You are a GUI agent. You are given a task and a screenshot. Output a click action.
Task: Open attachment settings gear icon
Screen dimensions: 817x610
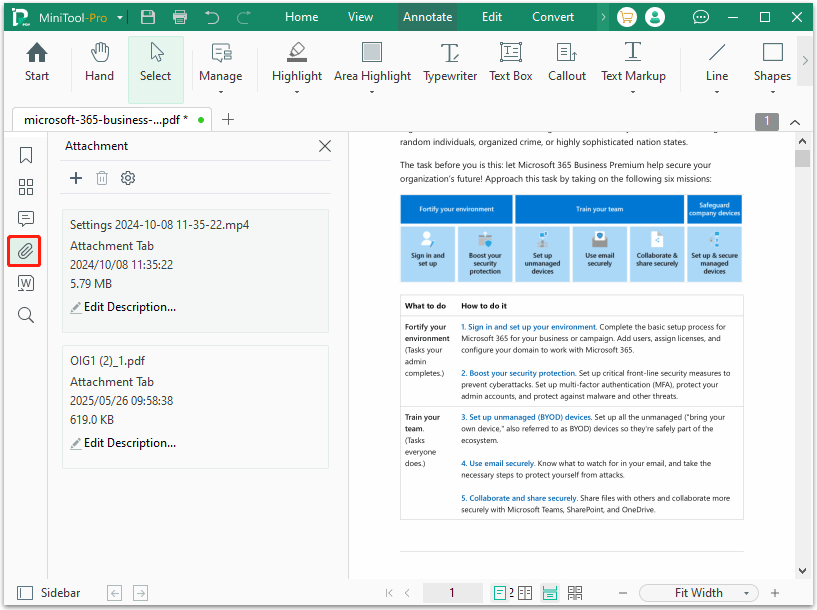(128, 178)
